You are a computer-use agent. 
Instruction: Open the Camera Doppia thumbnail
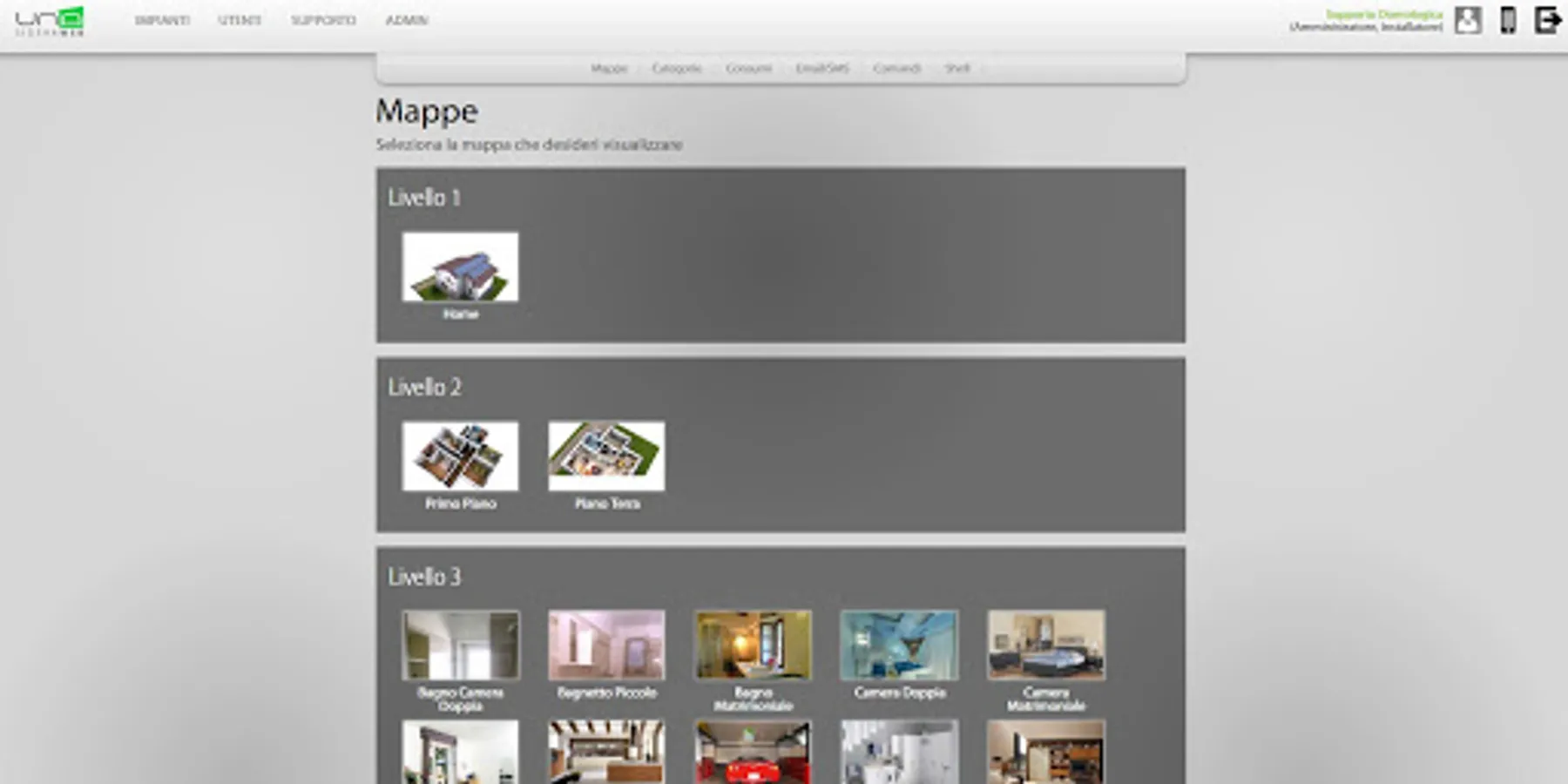click(x=899, y=645)
